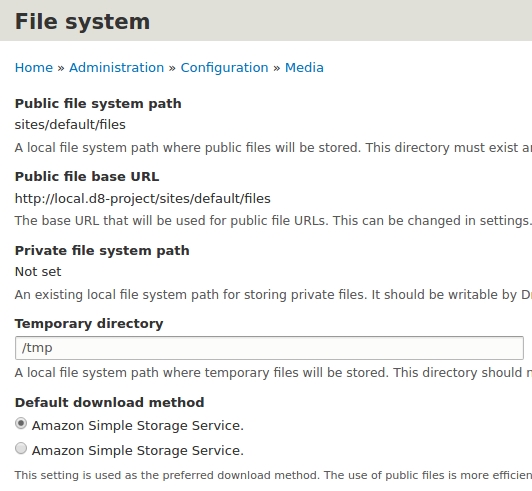Click the temporary files description below /tmp field
The width and height of the screenshot is (532, 491).
click(273, 373)
